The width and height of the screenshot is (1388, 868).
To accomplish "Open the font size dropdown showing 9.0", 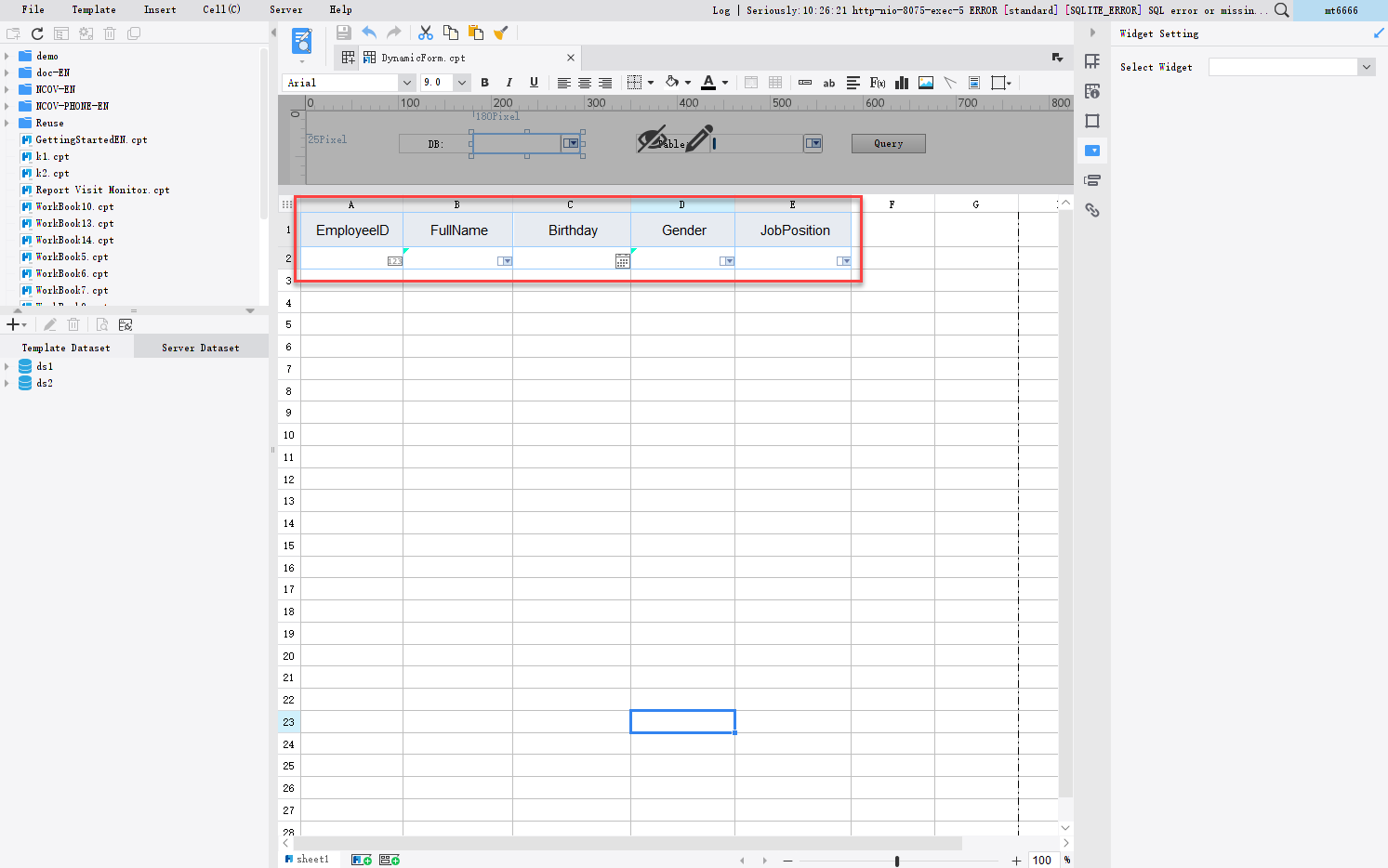I will point(462,83).
